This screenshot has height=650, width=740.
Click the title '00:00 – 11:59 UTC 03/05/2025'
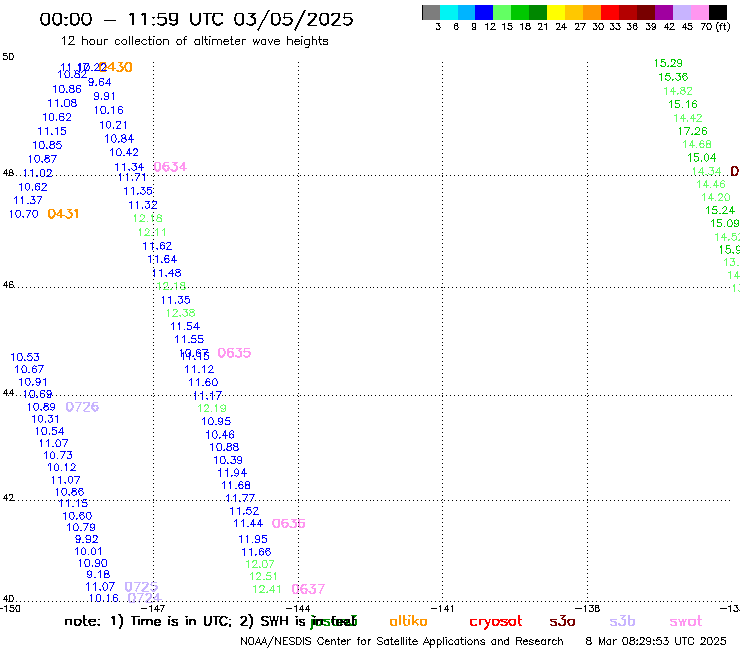coord(196,19)
